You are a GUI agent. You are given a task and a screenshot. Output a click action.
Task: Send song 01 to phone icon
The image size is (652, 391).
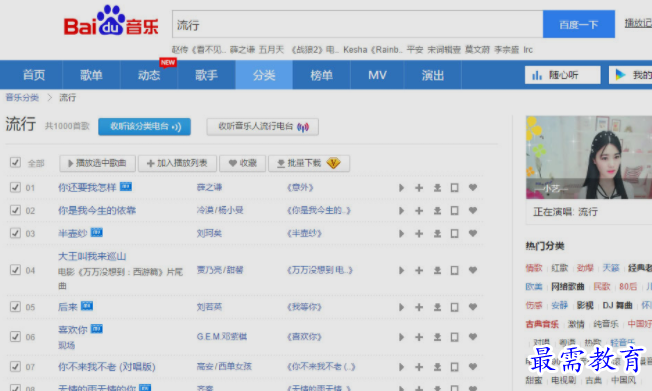coord(454,188)
